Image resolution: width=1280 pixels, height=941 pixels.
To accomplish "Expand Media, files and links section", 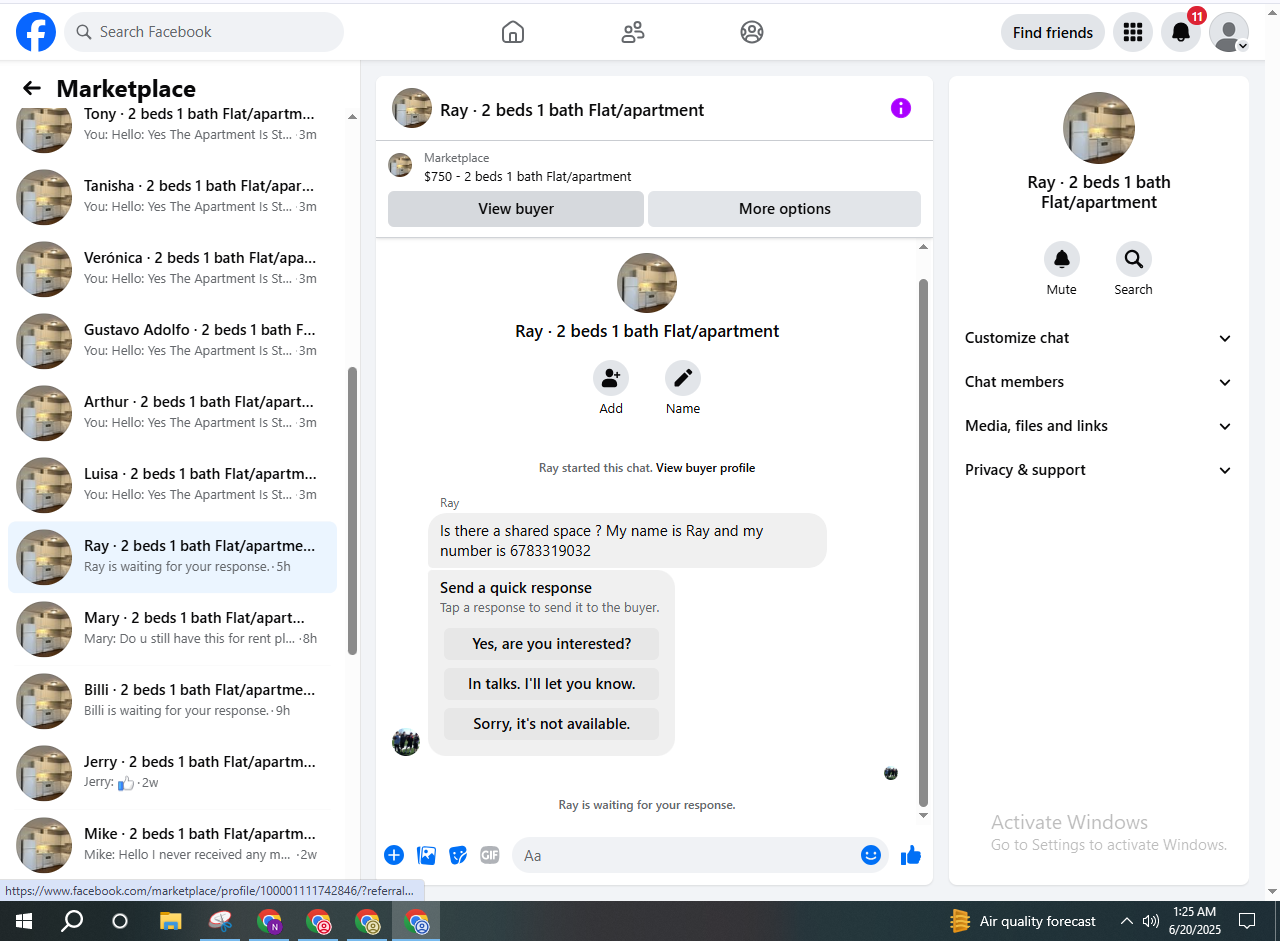I will point(1098,426).
